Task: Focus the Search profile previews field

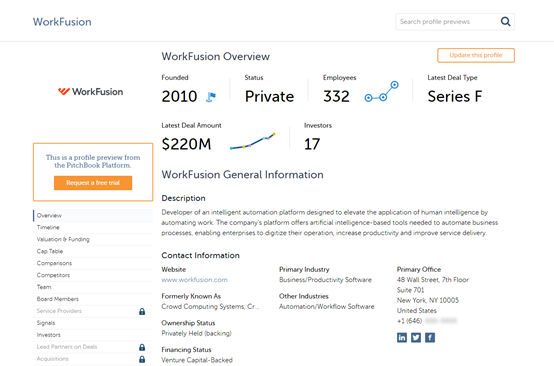Action: [447, 22]
